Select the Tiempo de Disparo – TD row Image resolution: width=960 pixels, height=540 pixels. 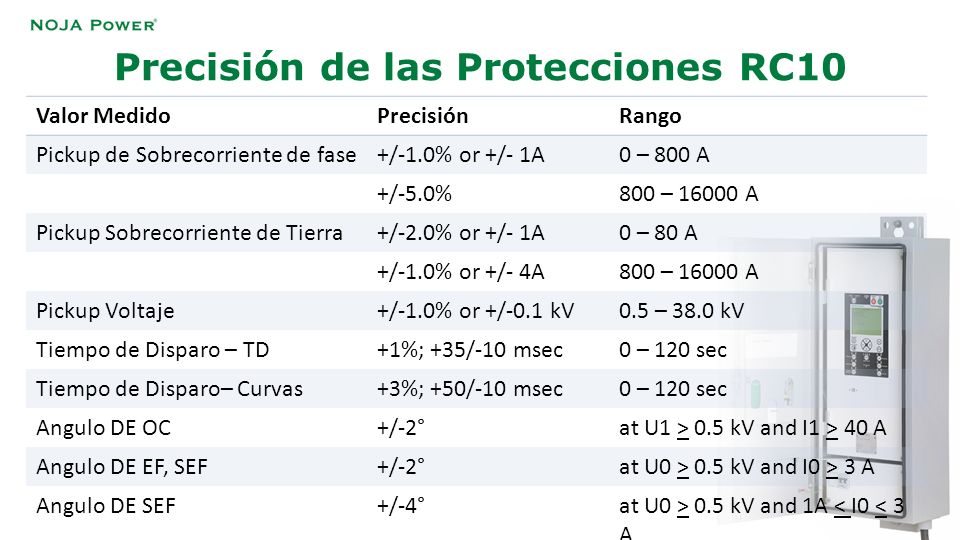476,350
